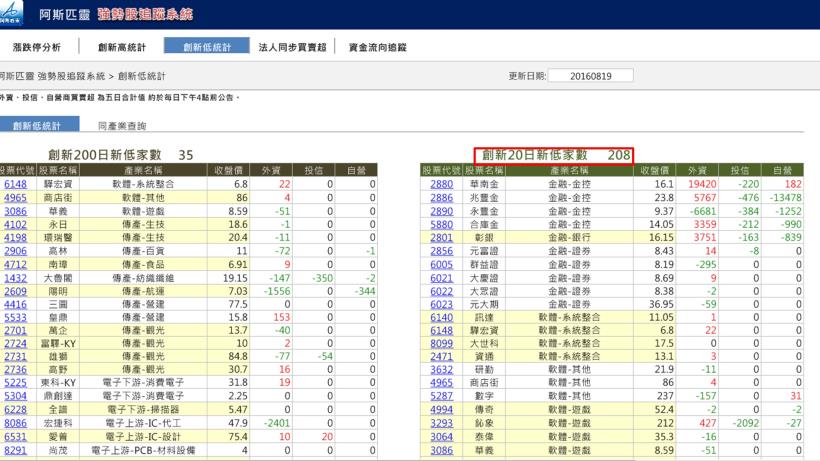Open the 漲跌停分析 tab
820x461 pixels.
click(37, 47)
